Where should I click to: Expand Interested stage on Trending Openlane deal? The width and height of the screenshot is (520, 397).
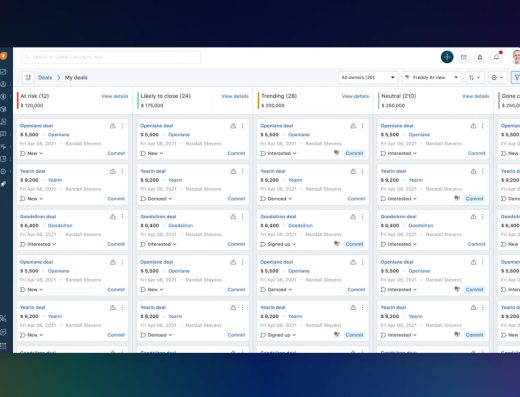[278, 153]
